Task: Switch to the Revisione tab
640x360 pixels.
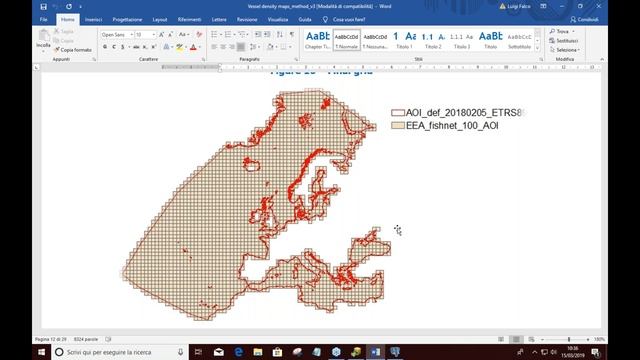Action: tap(247, 20)
